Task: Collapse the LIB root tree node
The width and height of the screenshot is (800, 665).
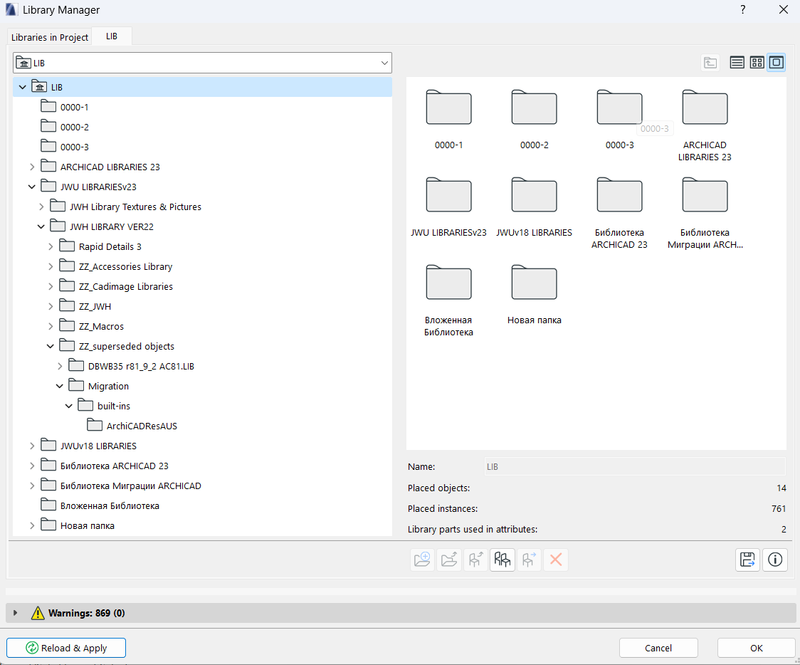Action: 22,87
